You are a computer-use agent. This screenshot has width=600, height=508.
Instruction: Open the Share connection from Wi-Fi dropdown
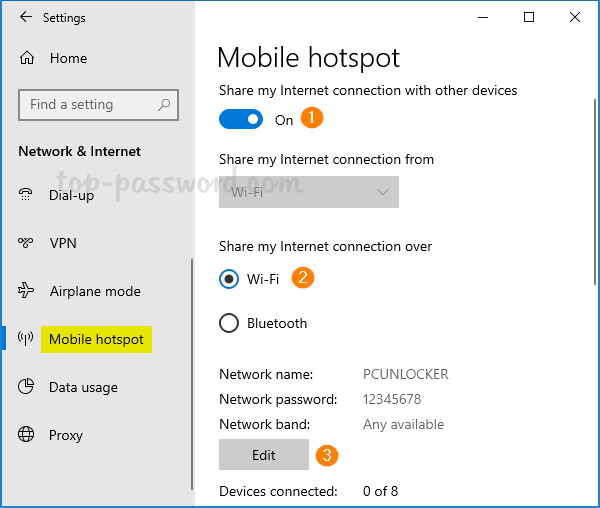(309, 192)
